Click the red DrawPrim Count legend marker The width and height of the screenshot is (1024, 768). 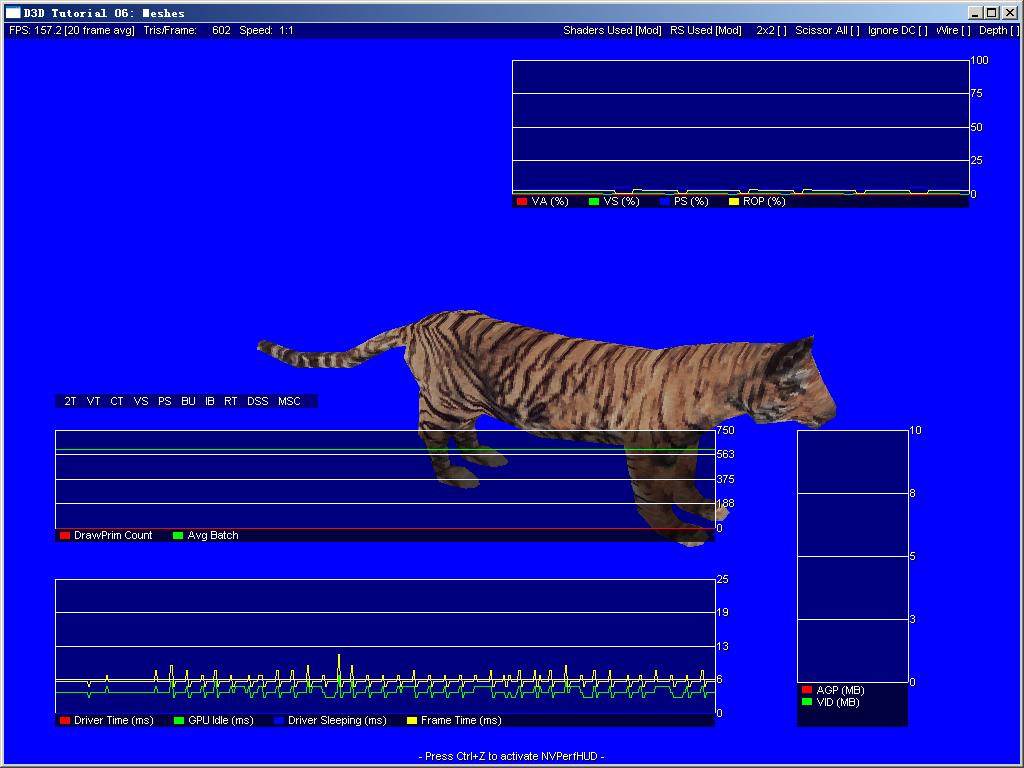(65, 536)
